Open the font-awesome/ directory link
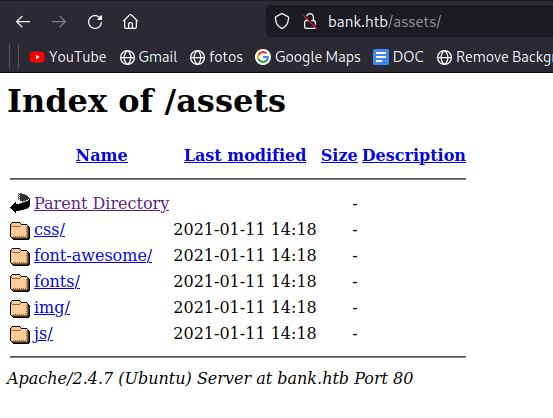Image resolution: width=553 pixels, height=418 pixels. (93, 255)
